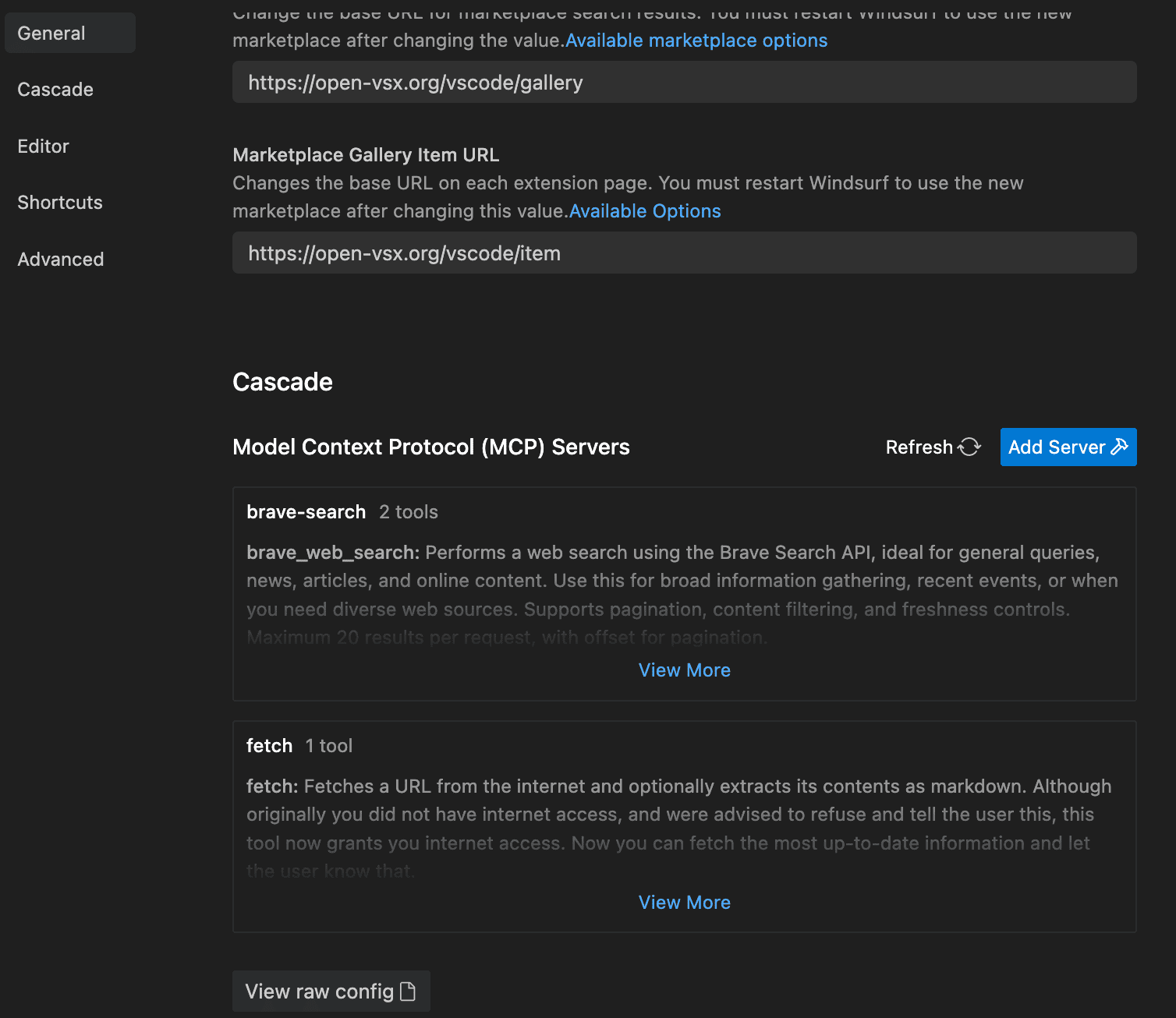
Task: Click the Cascade section heading
Action: point(282,382)
